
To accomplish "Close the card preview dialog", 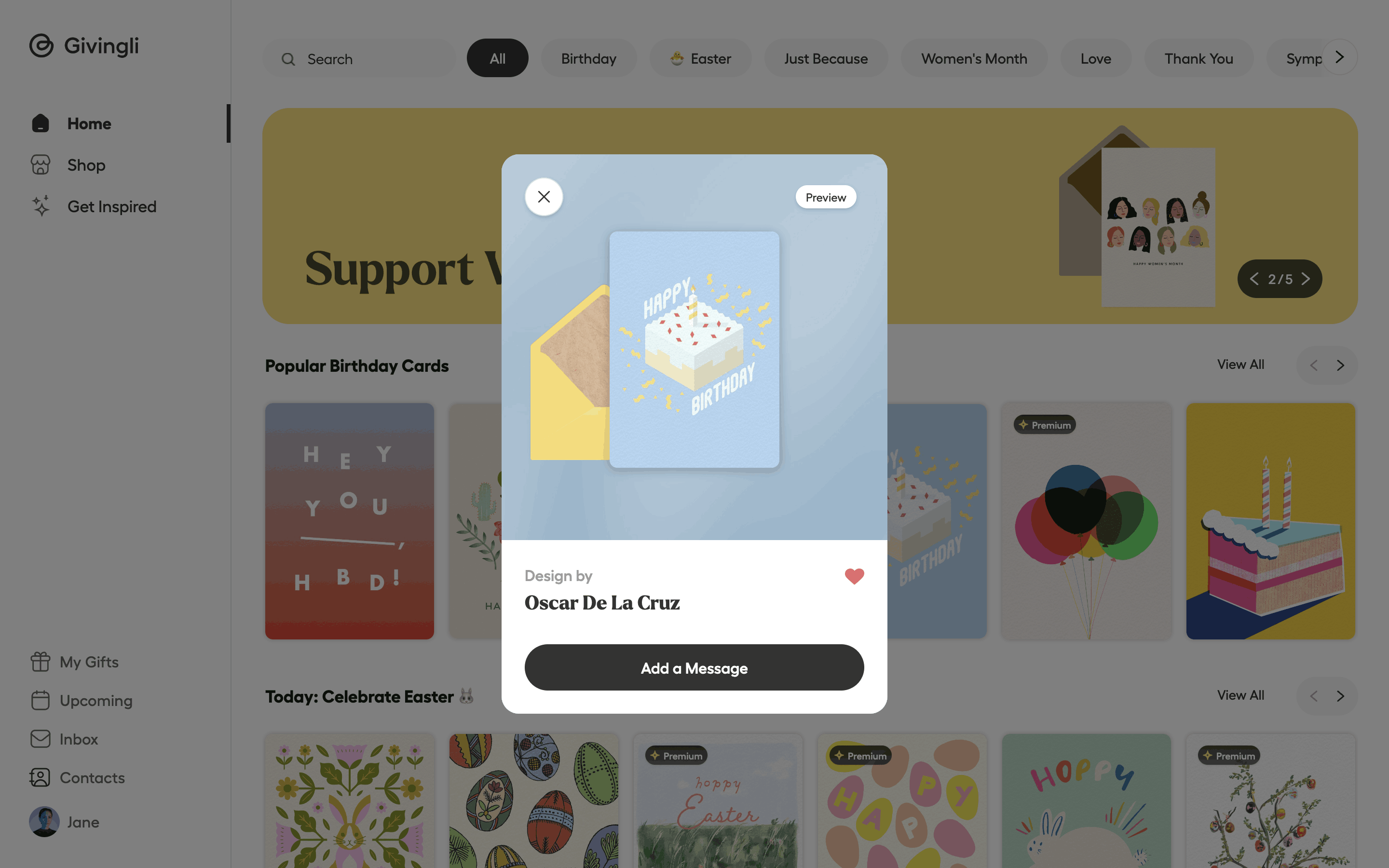I will [x=544, y=197].
